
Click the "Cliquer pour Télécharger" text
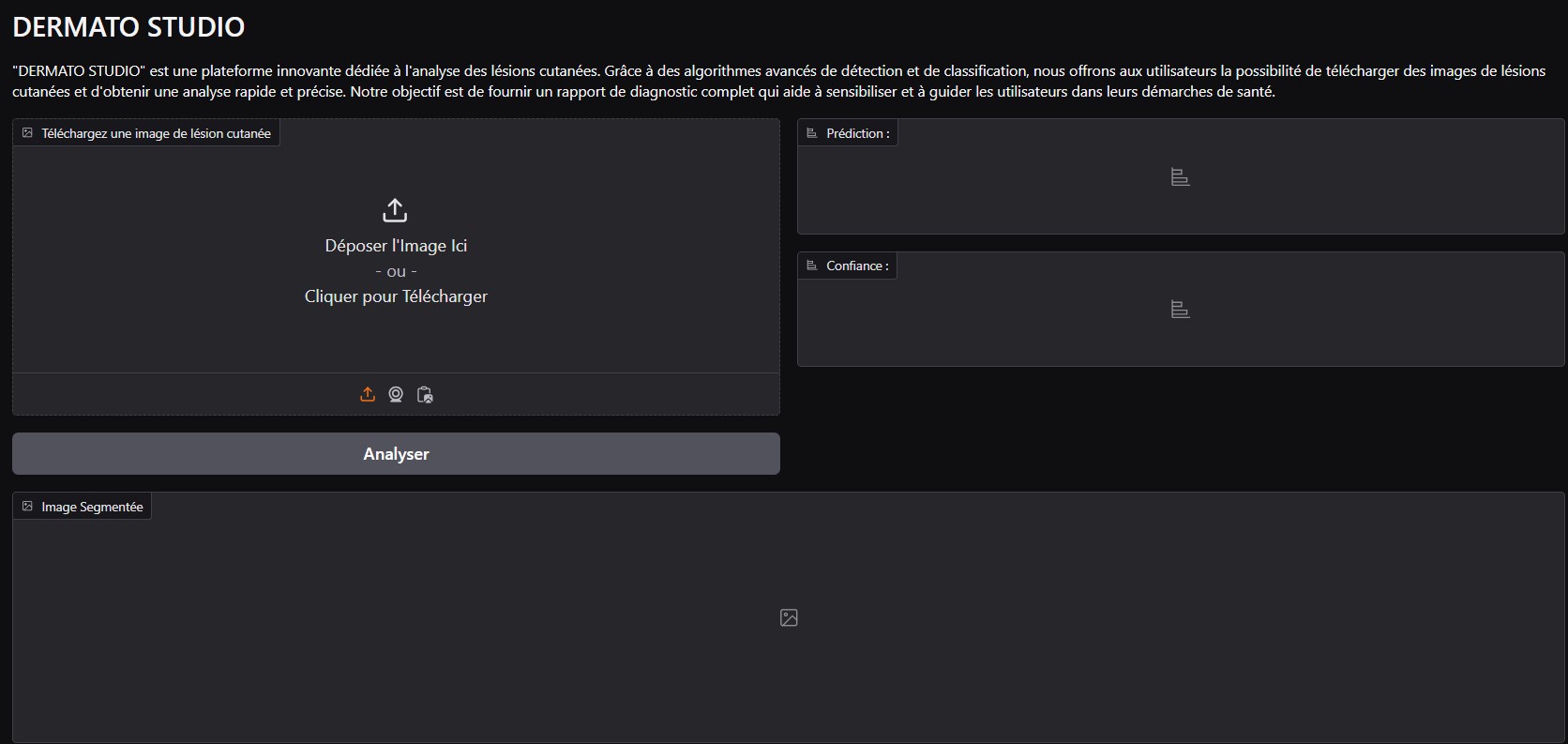[x=396, y=296]
